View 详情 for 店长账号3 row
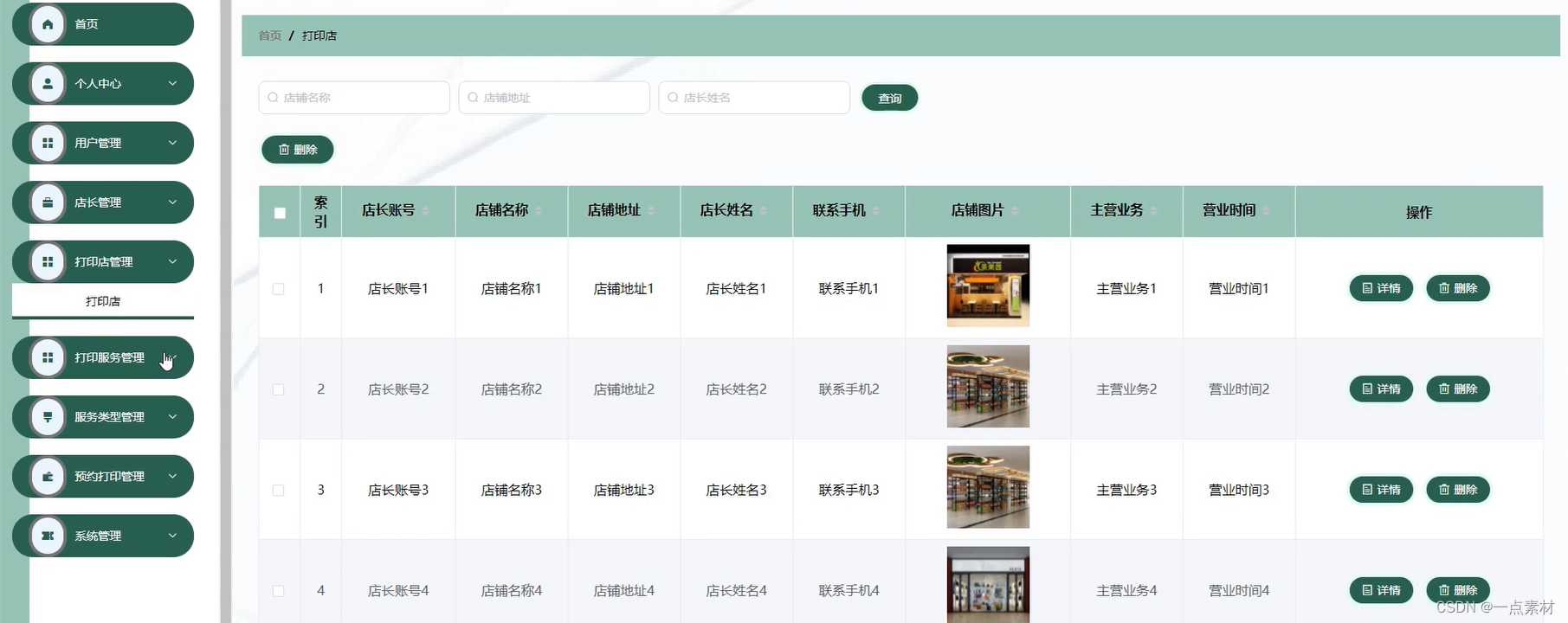 tap(1381, 490)
